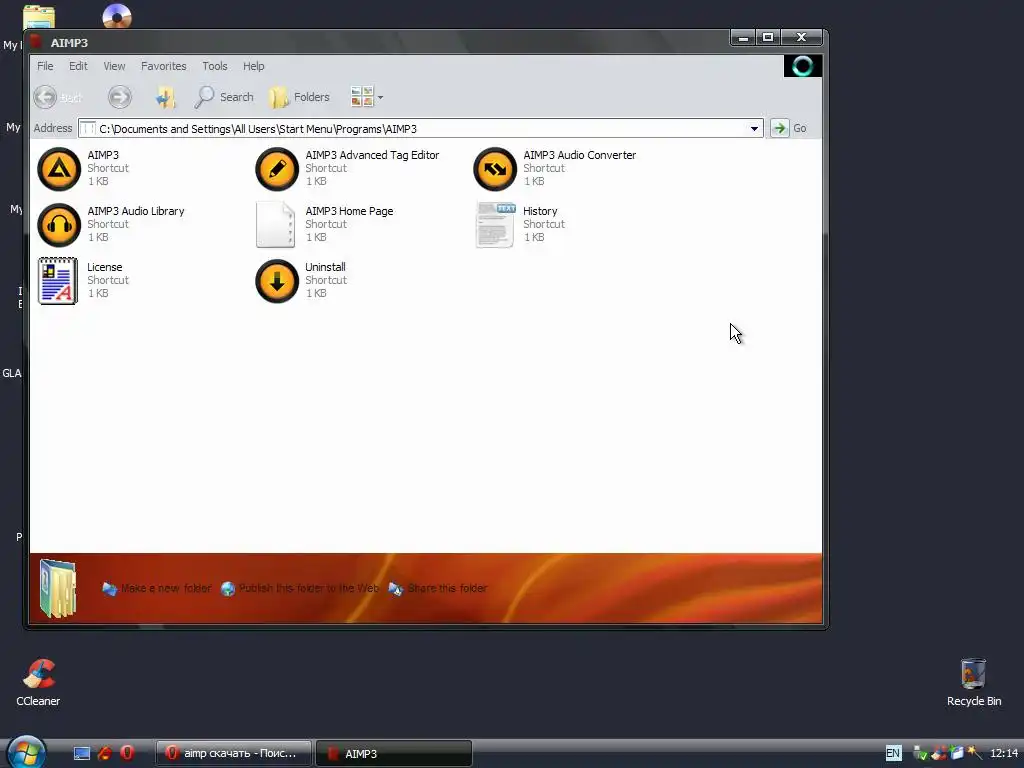This screenshot has width=1024, height=768.
Task: Click Share this folder link
Action: [438, 588]
